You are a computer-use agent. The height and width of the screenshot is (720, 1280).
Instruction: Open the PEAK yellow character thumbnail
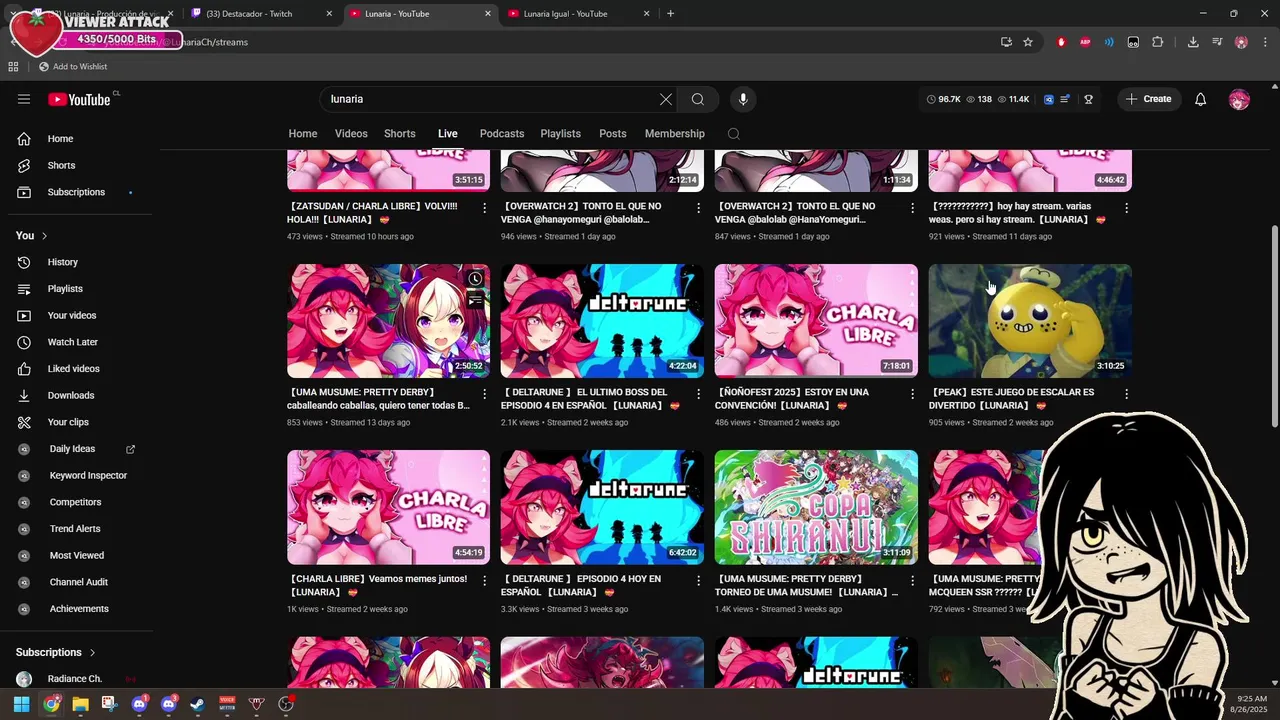click(x=1030, y=321)
